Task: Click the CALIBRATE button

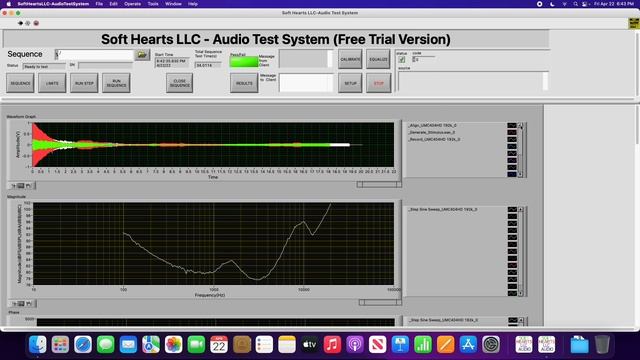Action: coord(350,59)
